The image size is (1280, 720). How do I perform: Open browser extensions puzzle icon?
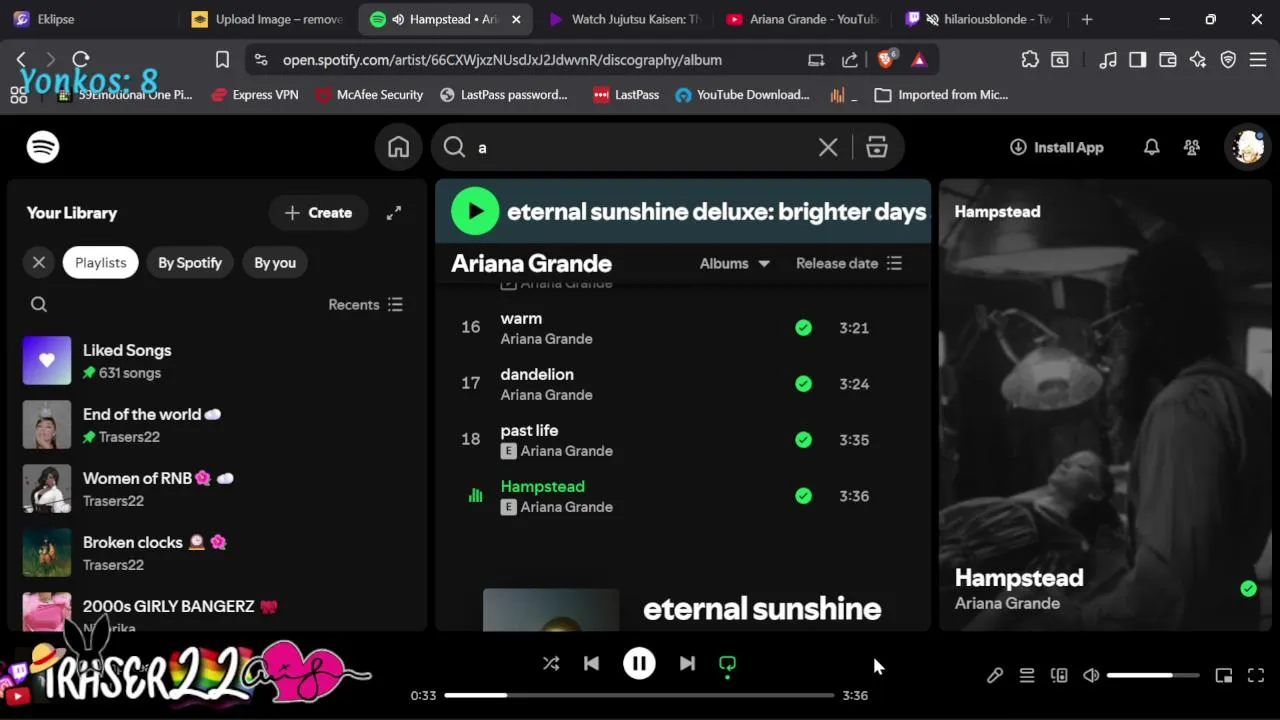(x=1030, y=60)
